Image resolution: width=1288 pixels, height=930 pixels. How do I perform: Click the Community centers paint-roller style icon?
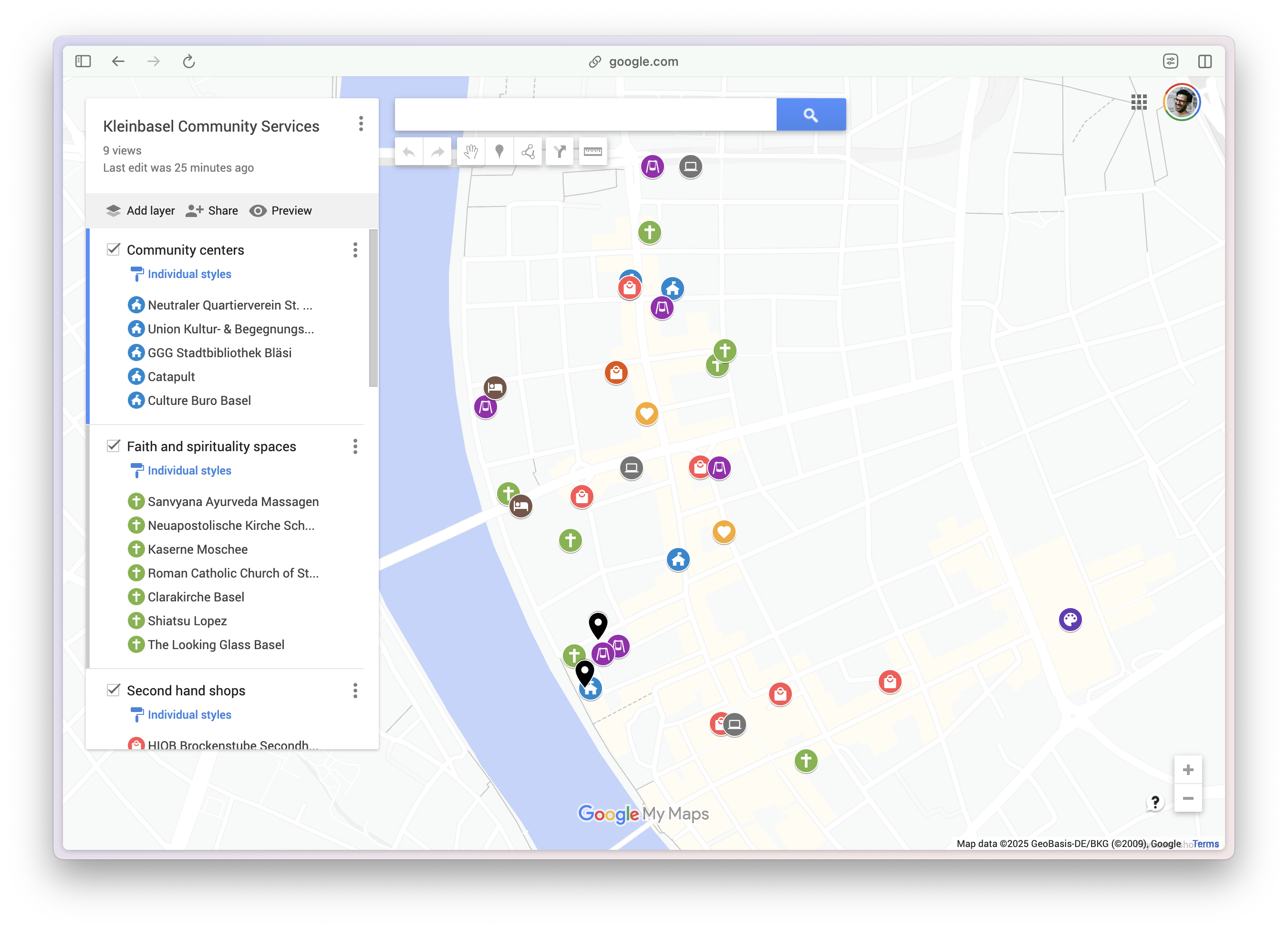[136, 274]
